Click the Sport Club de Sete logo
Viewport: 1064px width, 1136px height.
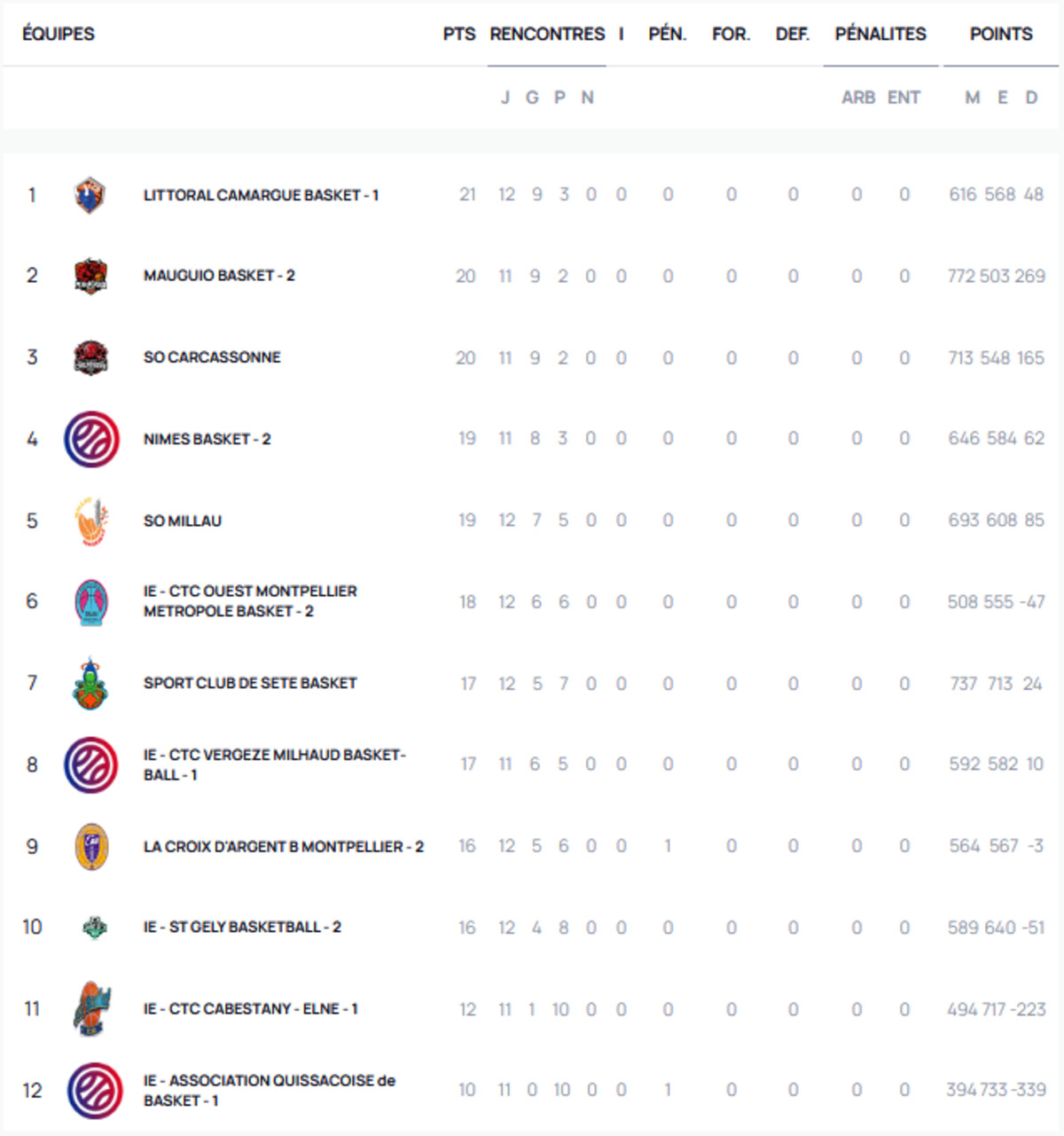tap(90, 684)
